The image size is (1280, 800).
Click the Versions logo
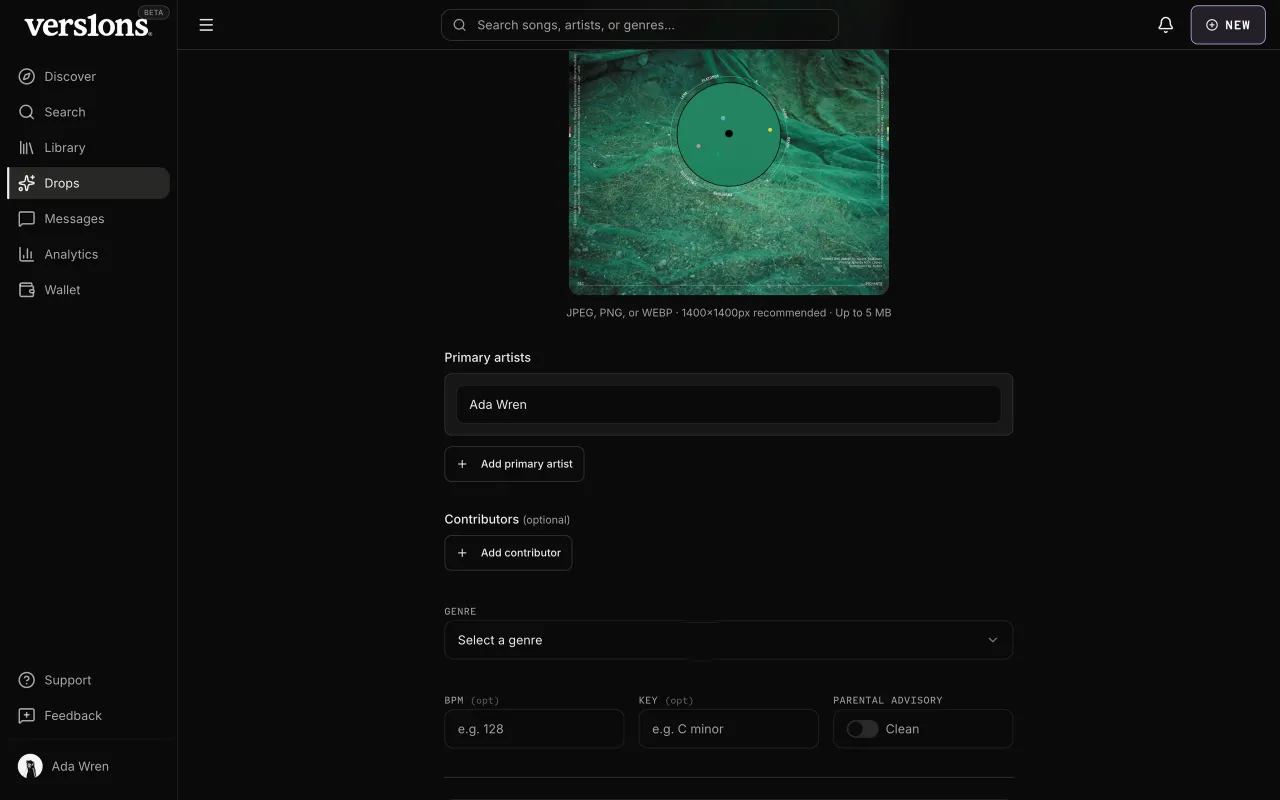[x=88, y=26]
